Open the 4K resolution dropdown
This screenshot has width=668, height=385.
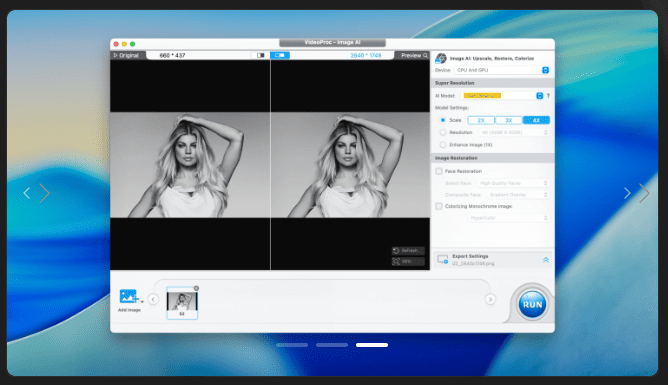point(514,132)
